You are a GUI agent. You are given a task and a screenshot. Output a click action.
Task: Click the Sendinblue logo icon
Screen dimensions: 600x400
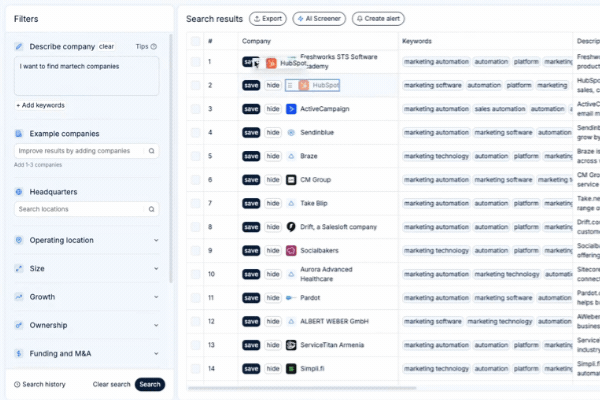291,133
